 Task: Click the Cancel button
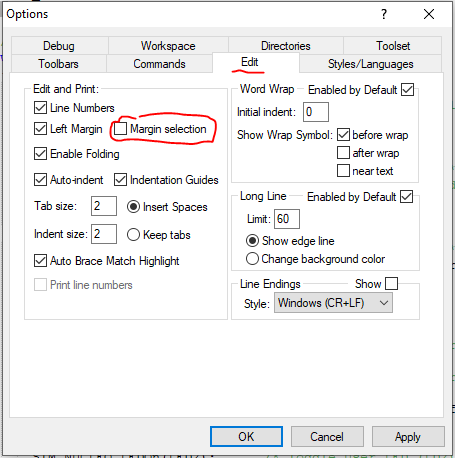point(327,437)
